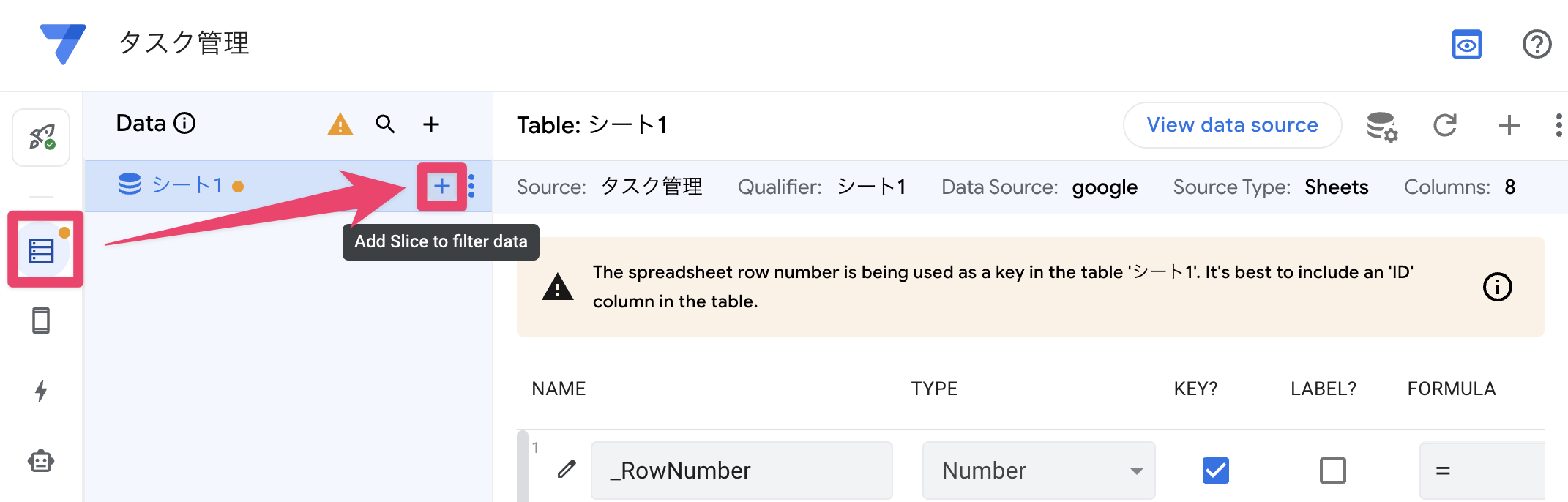1568x502 pixels.
Task: Click the View data source button
Action: click(1232, 125)
